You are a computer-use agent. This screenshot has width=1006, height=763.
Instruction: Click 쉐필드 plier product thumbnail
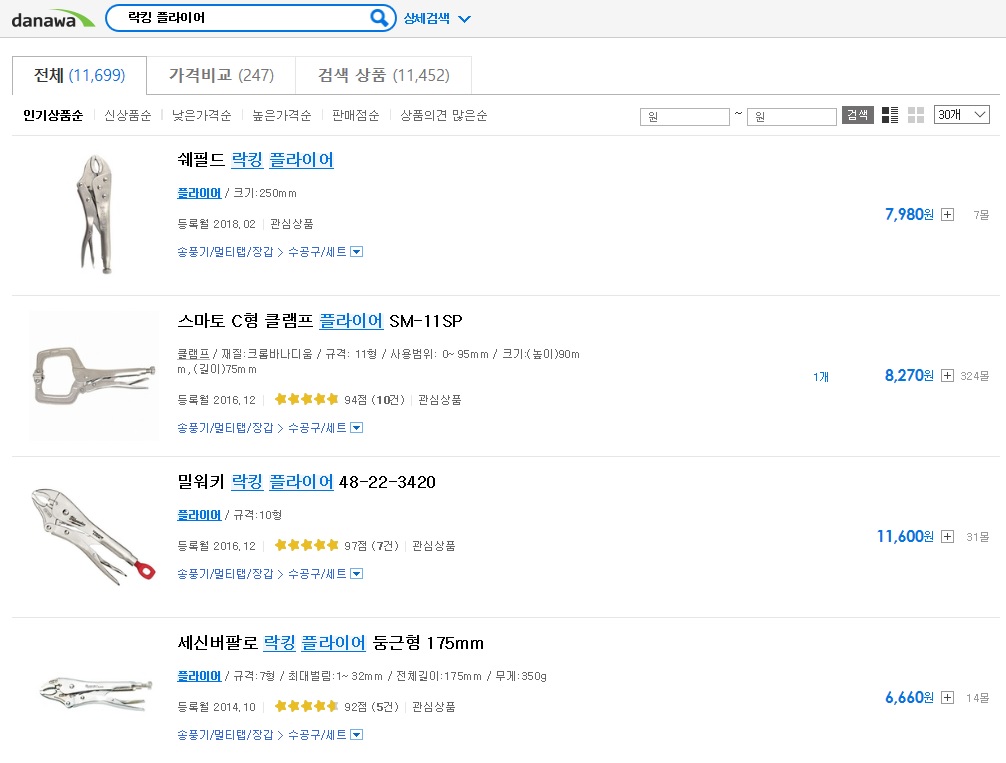[x=94, y=214]
